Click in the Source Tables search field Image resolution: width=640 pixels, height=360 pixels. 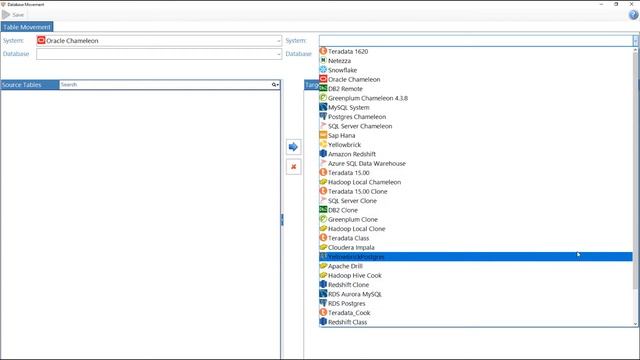point(165,84)
